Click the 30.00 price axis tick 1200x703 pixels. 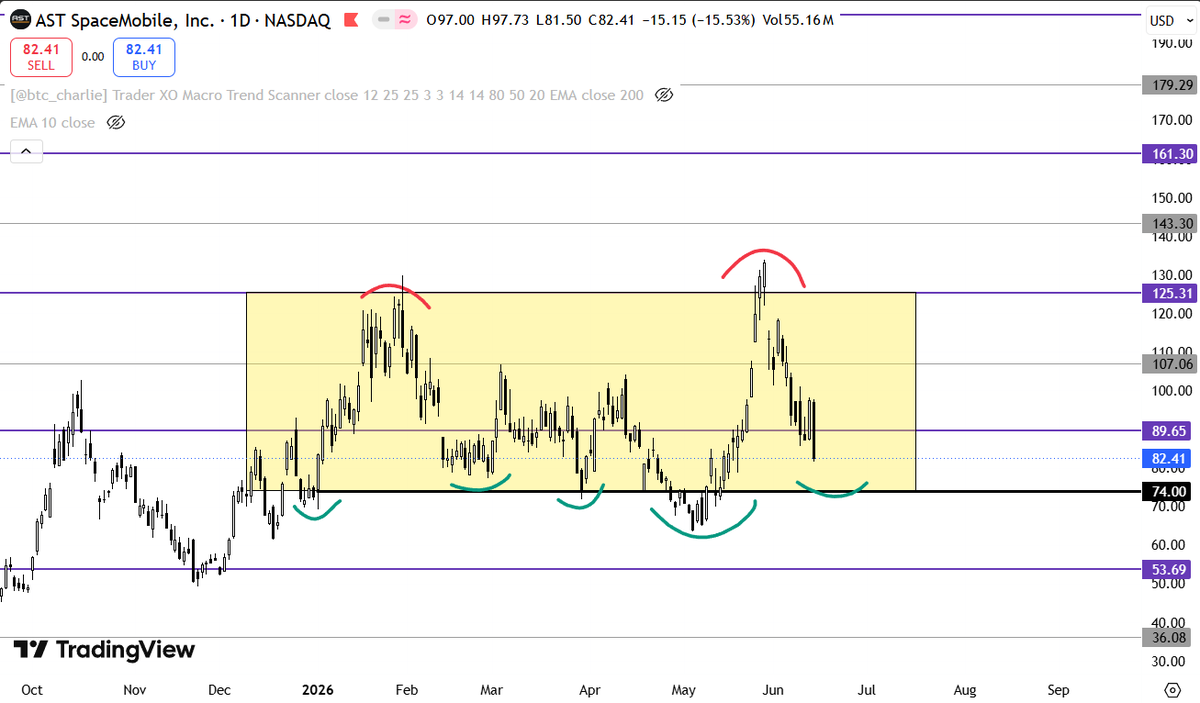[1169, 661]
